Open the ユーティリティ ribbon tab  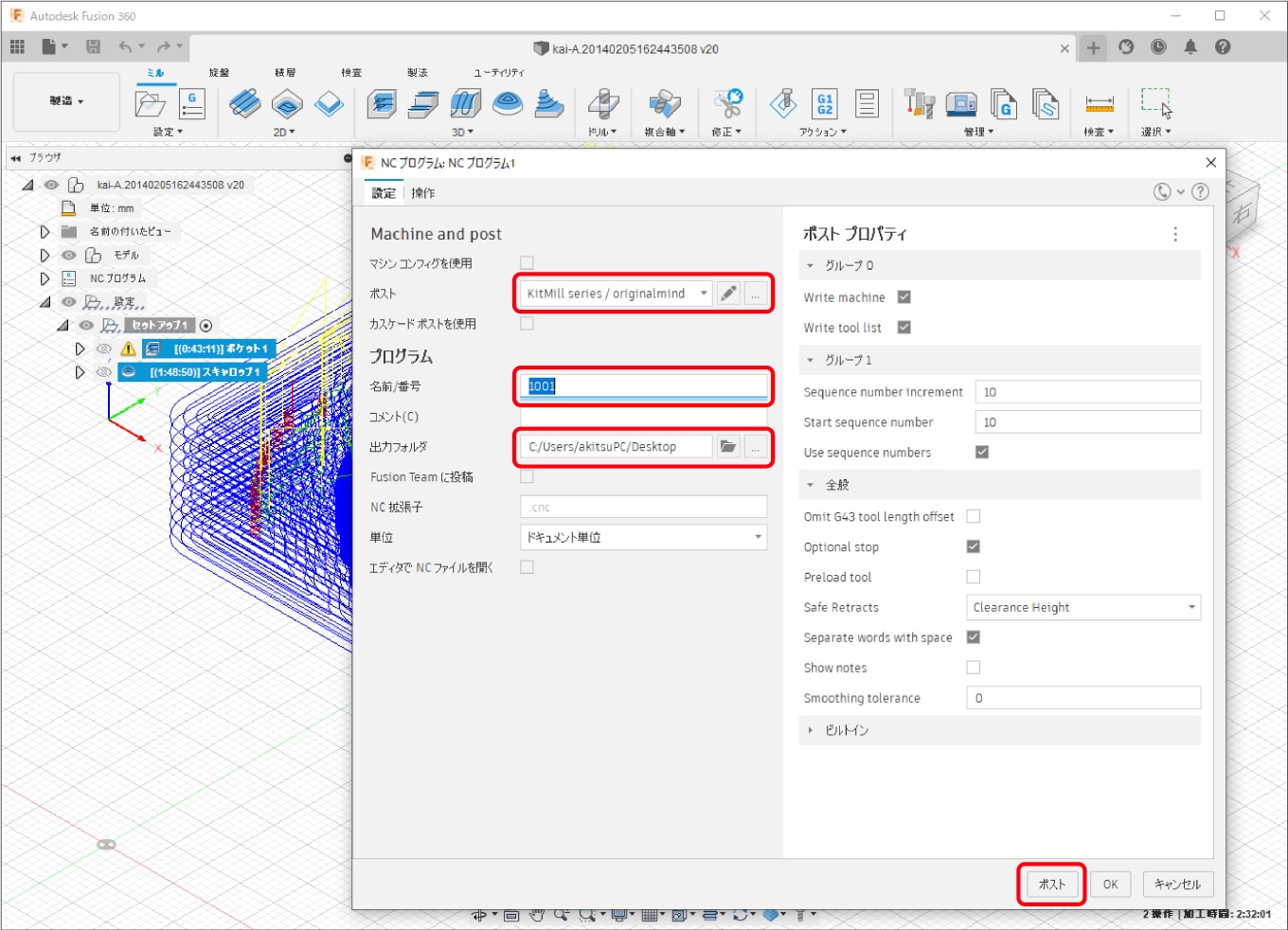click(498, 73)
